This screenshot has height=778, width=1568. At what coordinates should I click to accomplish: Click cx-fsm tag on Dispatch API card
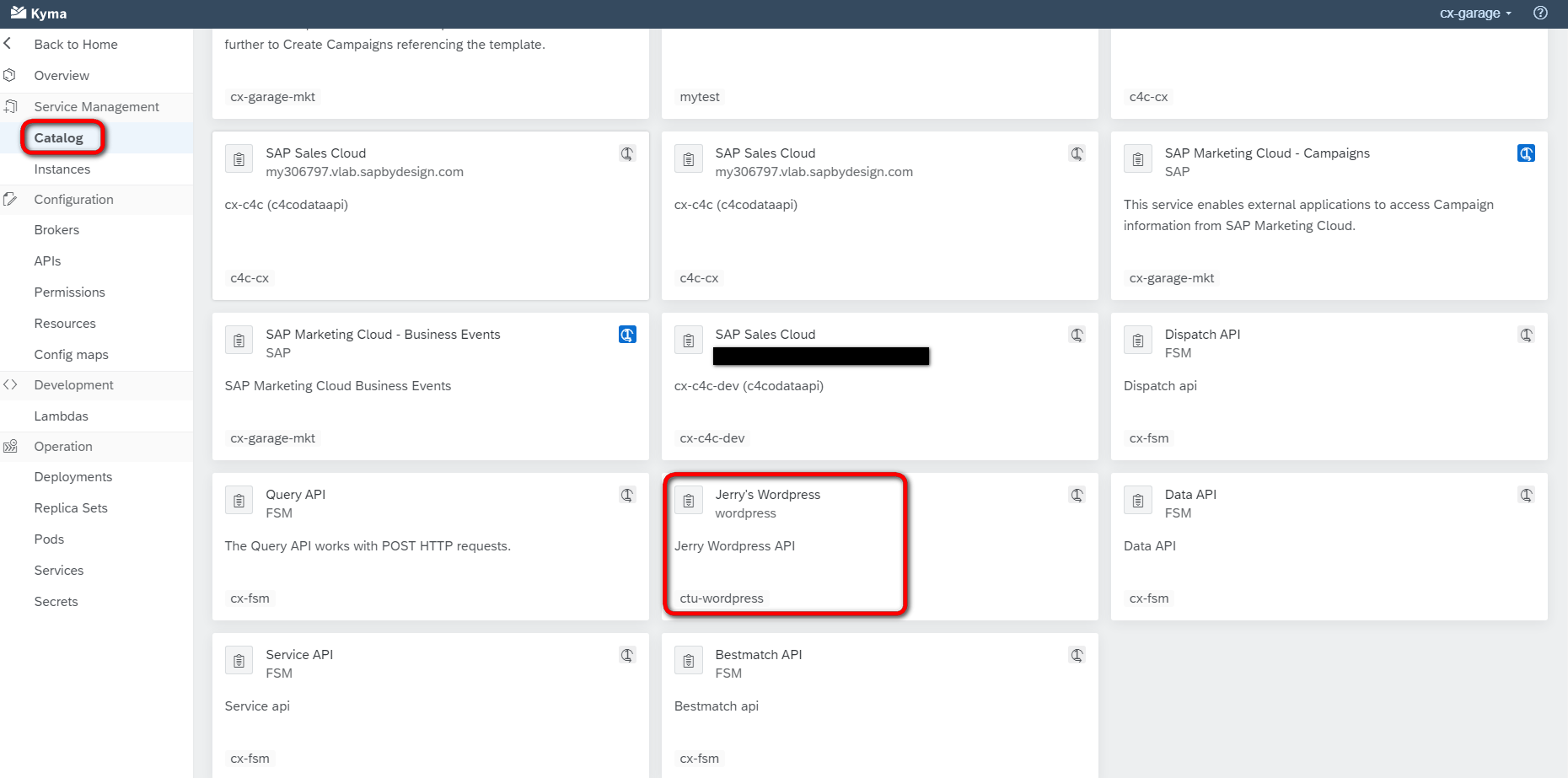[1149, 437]
